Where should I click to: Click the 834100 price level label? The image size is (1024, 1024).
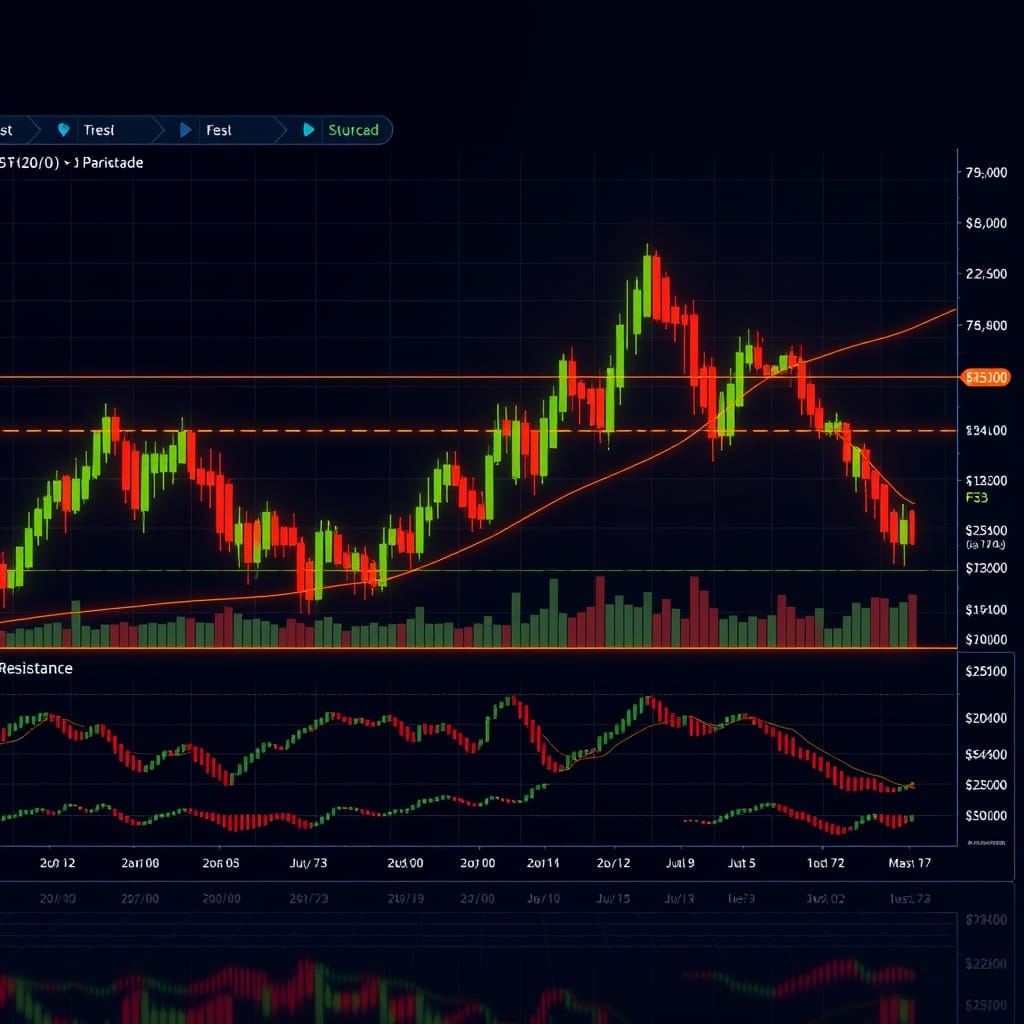coord(986,430)
